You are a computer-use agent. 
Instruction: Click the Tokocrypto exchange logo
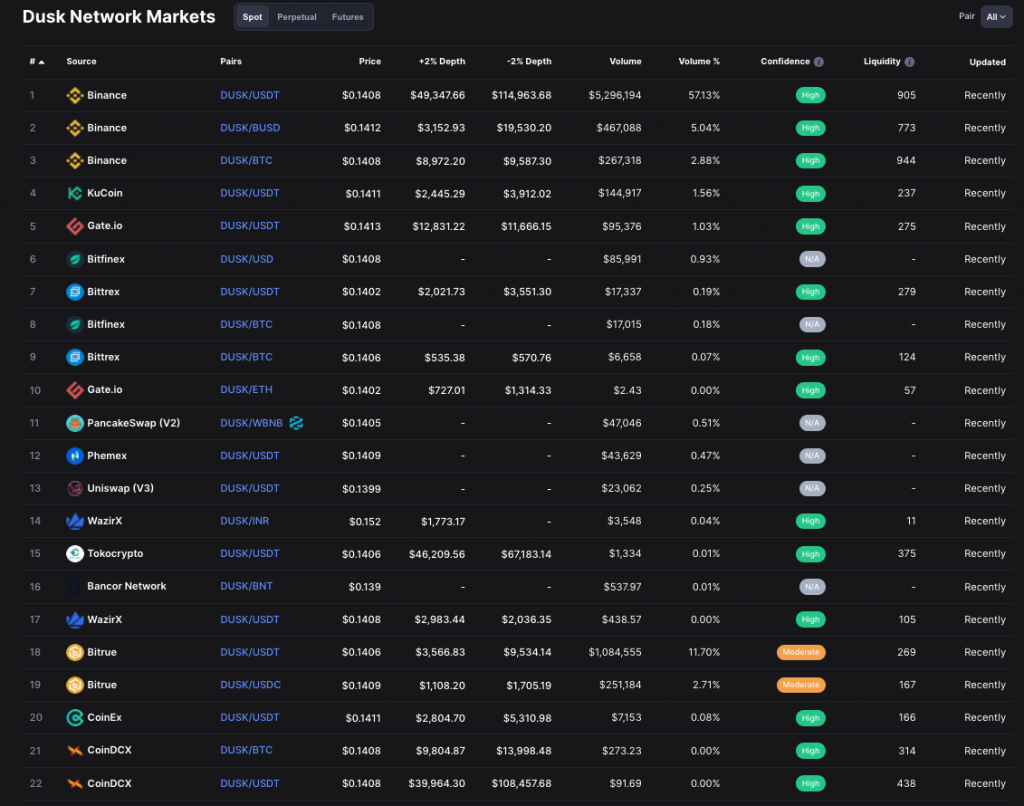[x=74, y=554]
